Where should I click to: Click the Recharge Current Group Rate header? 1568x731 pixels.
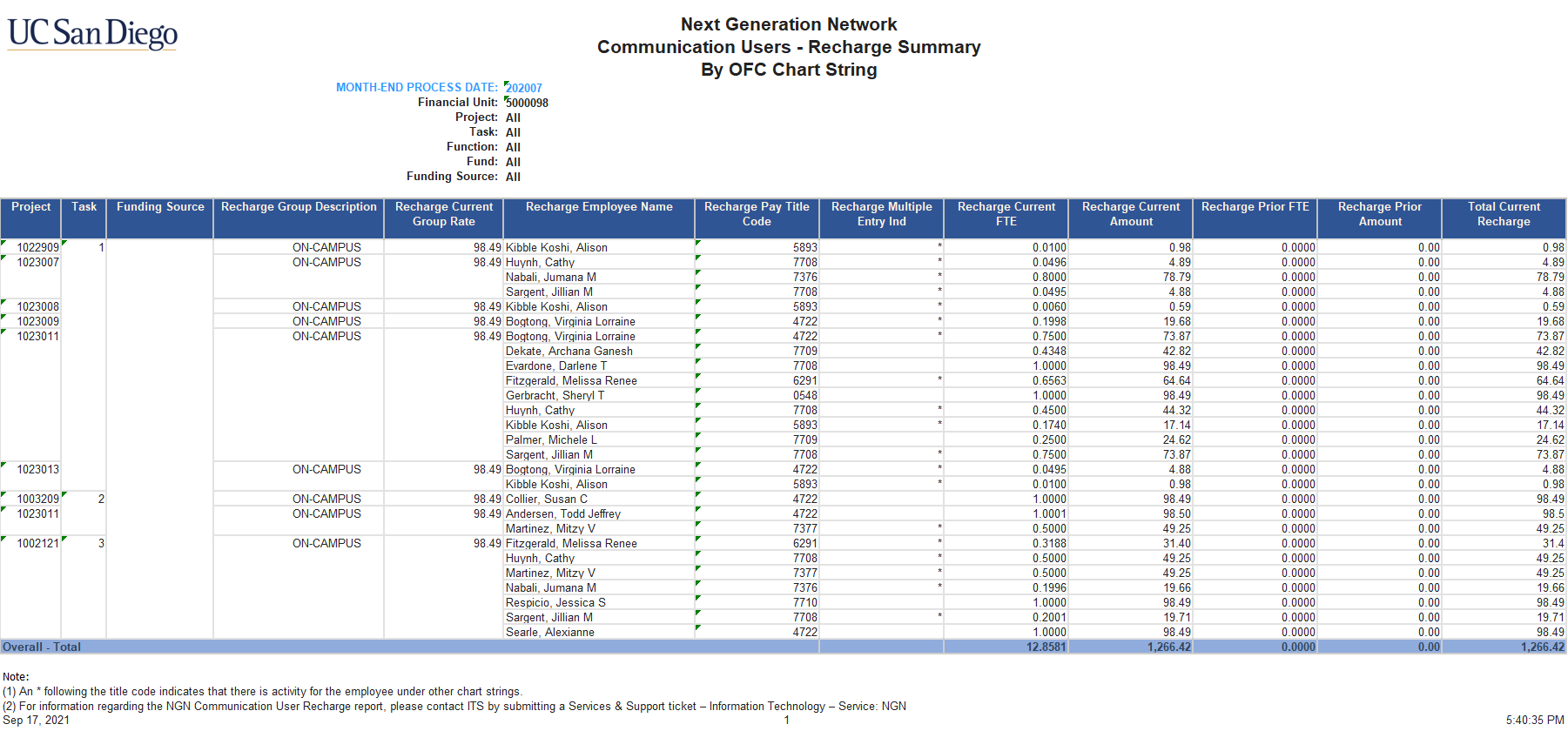coord(444,218)
